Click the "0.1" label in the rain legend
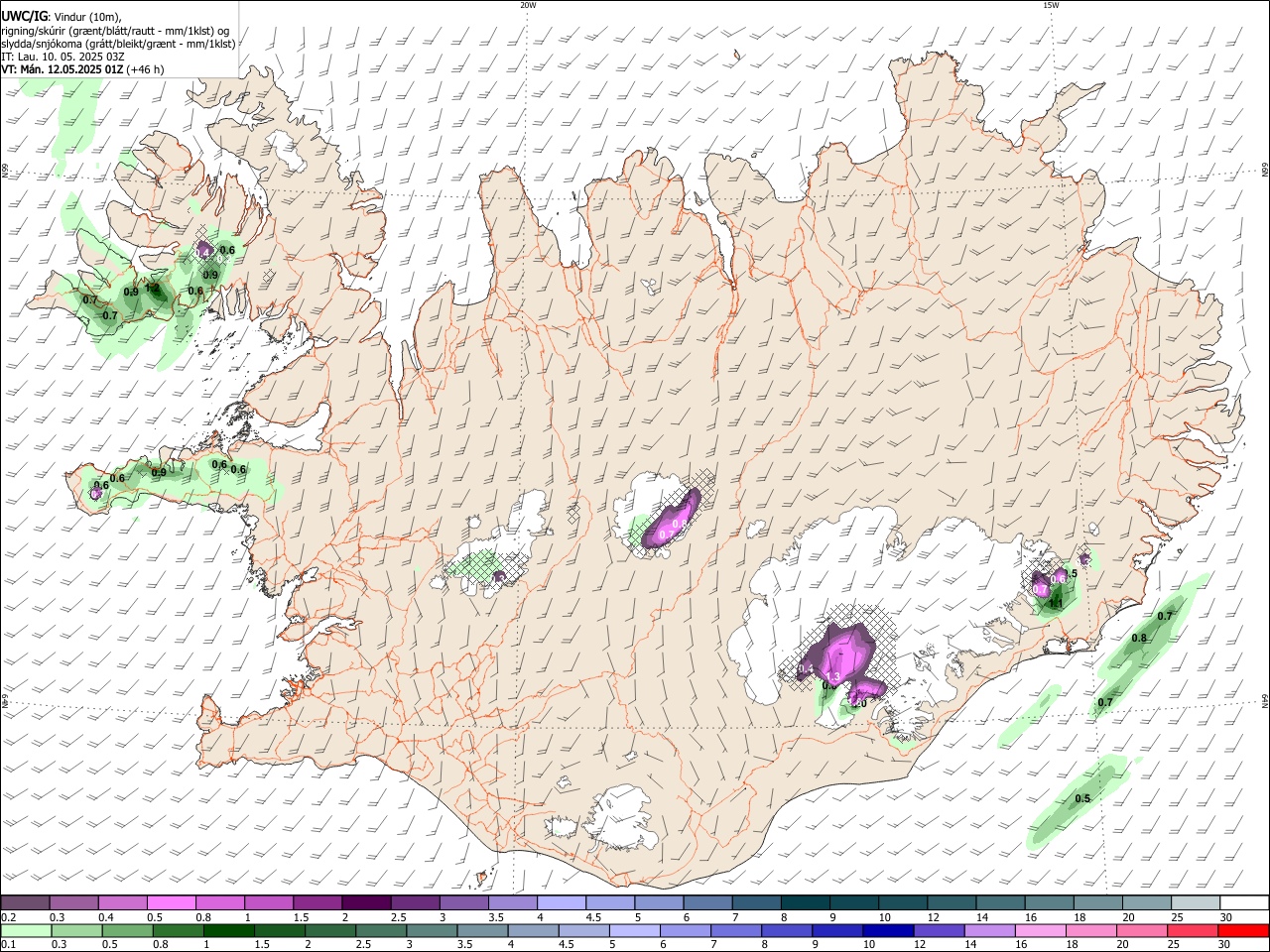1270x952 pixels. pyautogui.click(x=8, y=944)
